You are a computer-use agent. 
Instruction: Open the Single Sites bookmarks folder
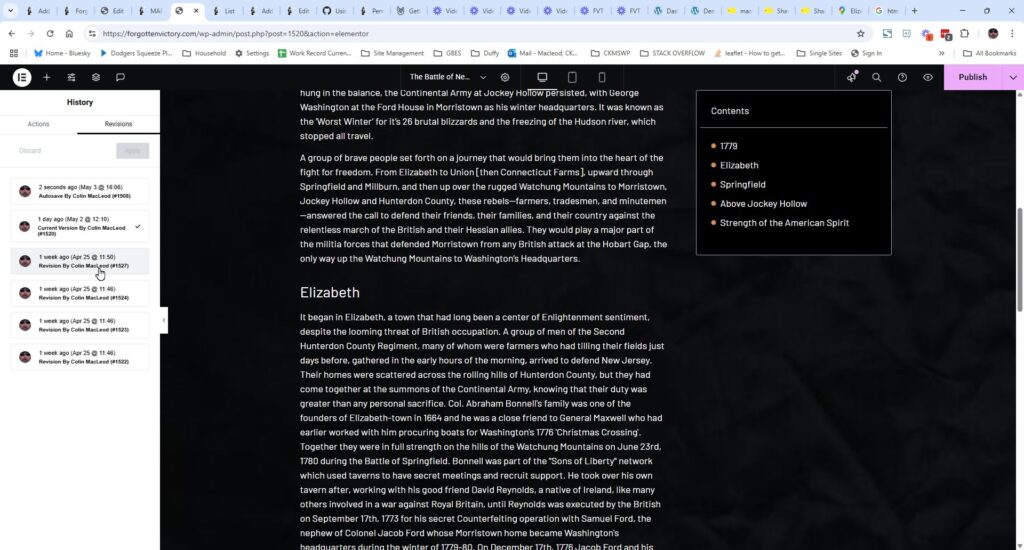point(820,53)
